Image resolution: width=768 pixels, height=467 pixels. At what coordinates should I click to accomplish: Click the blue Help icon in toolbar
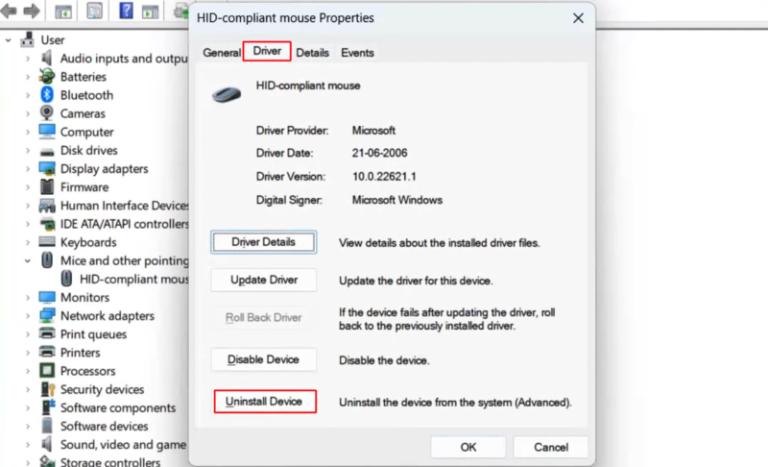[127, 13]
